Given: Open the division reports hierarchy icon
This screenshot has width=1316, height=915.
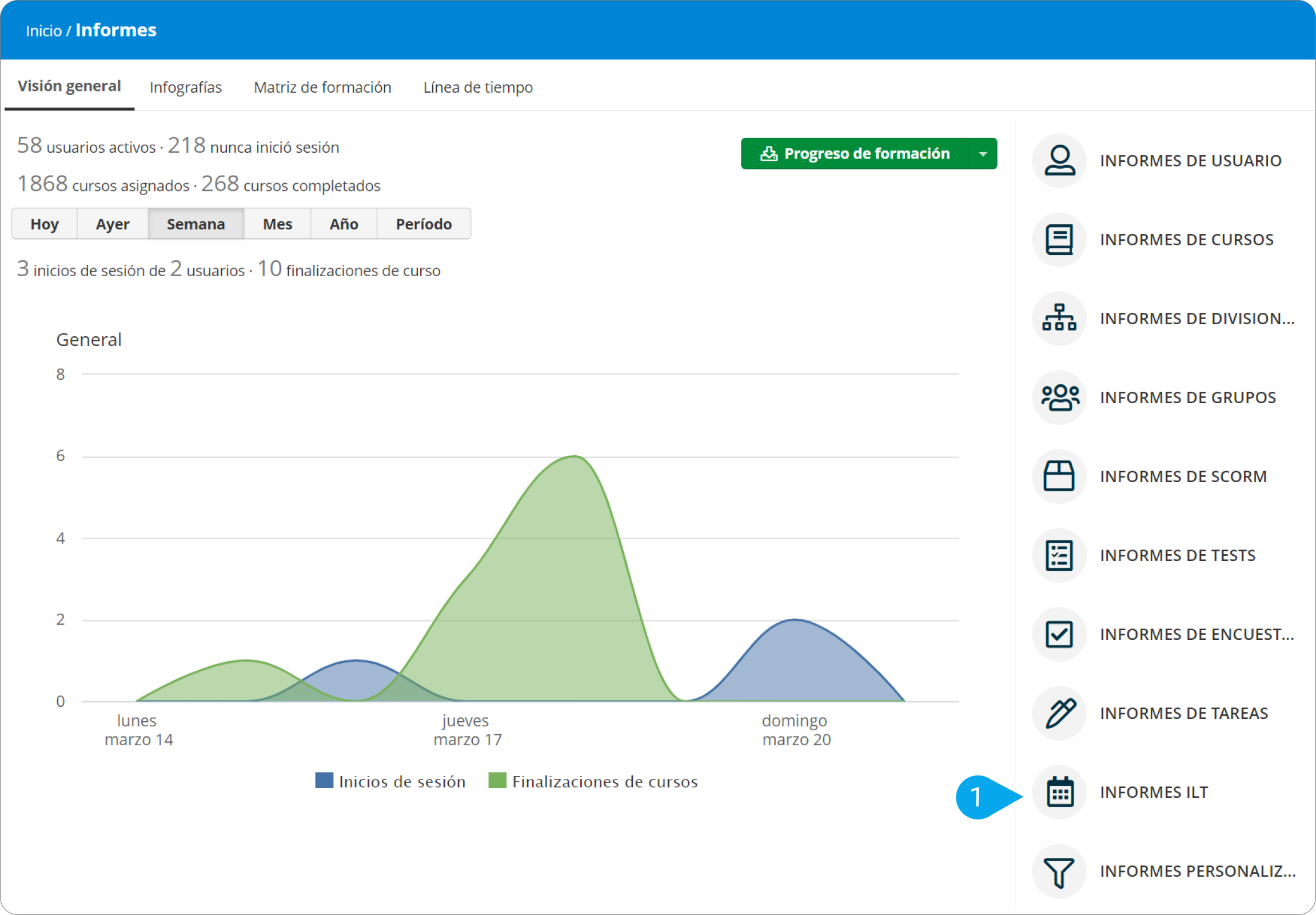Looking at the screenshot, I should tap(1059, 318).
